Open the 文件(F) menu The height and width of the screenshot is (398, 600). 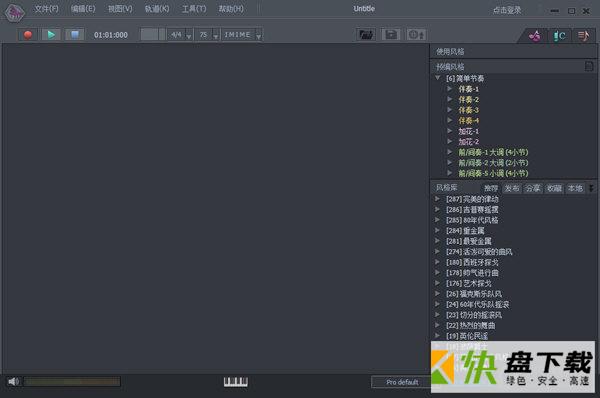[x=46, y=9]
